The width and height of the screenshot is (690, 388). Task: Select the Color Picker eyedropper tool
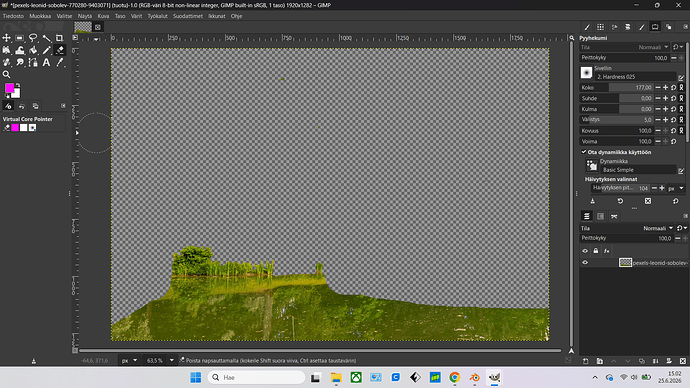coord(59,62)
